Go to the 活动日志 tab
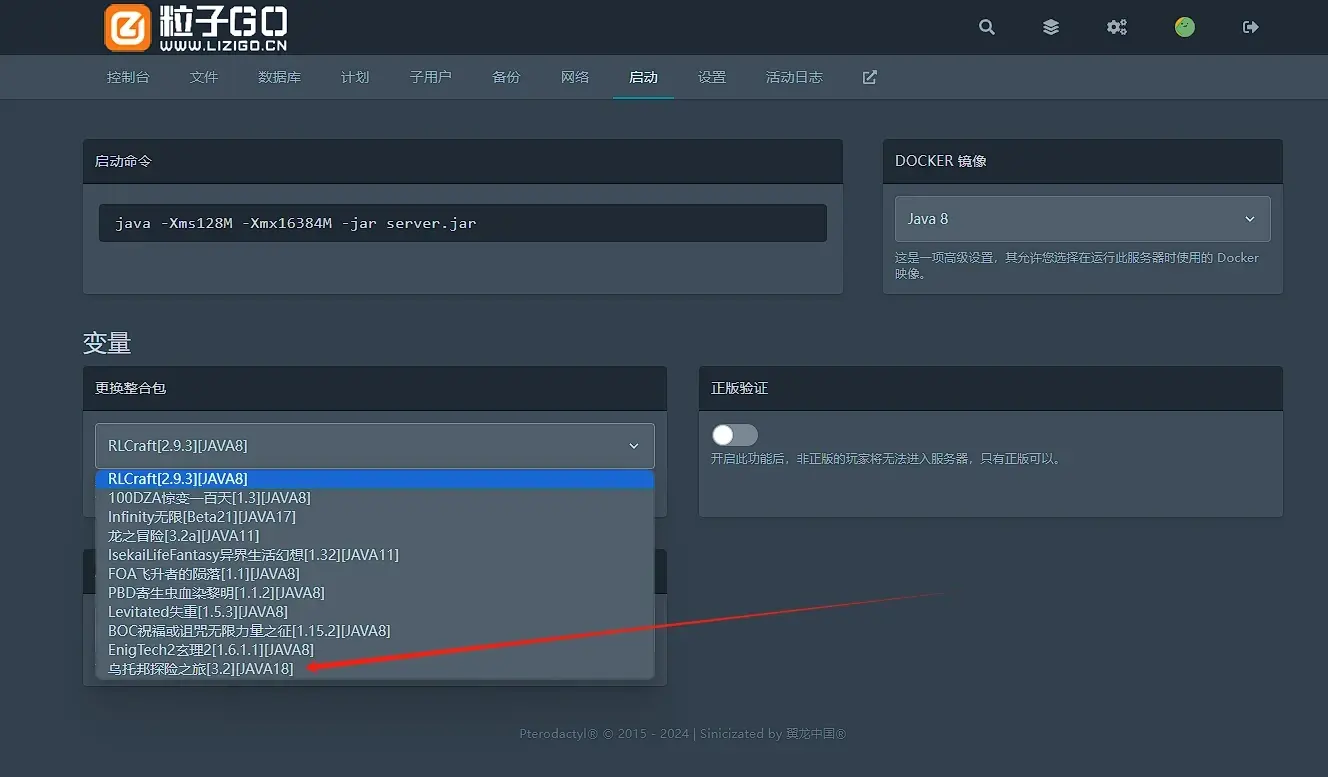1328x777 pixels. pyautogui.click(x=794, y=77)
